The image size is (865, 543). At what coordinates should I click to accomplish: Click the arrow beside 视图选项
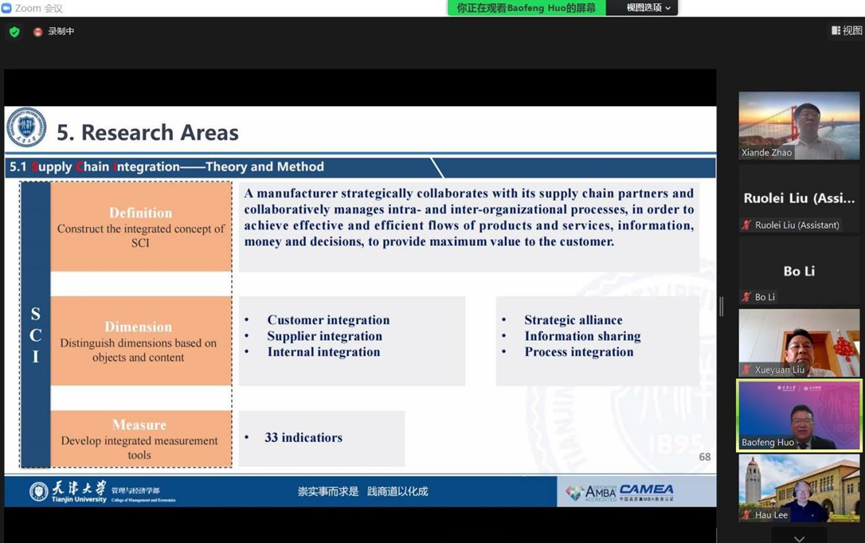(x=668, y=8)
